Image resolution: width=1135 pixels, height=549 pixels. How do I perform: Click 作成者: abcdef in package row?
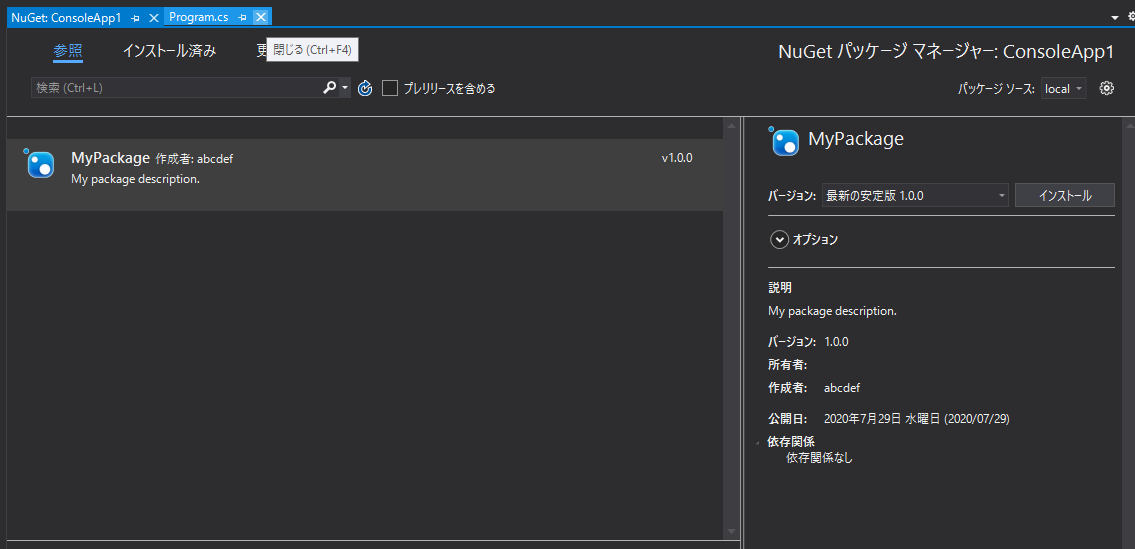[194, 159]
